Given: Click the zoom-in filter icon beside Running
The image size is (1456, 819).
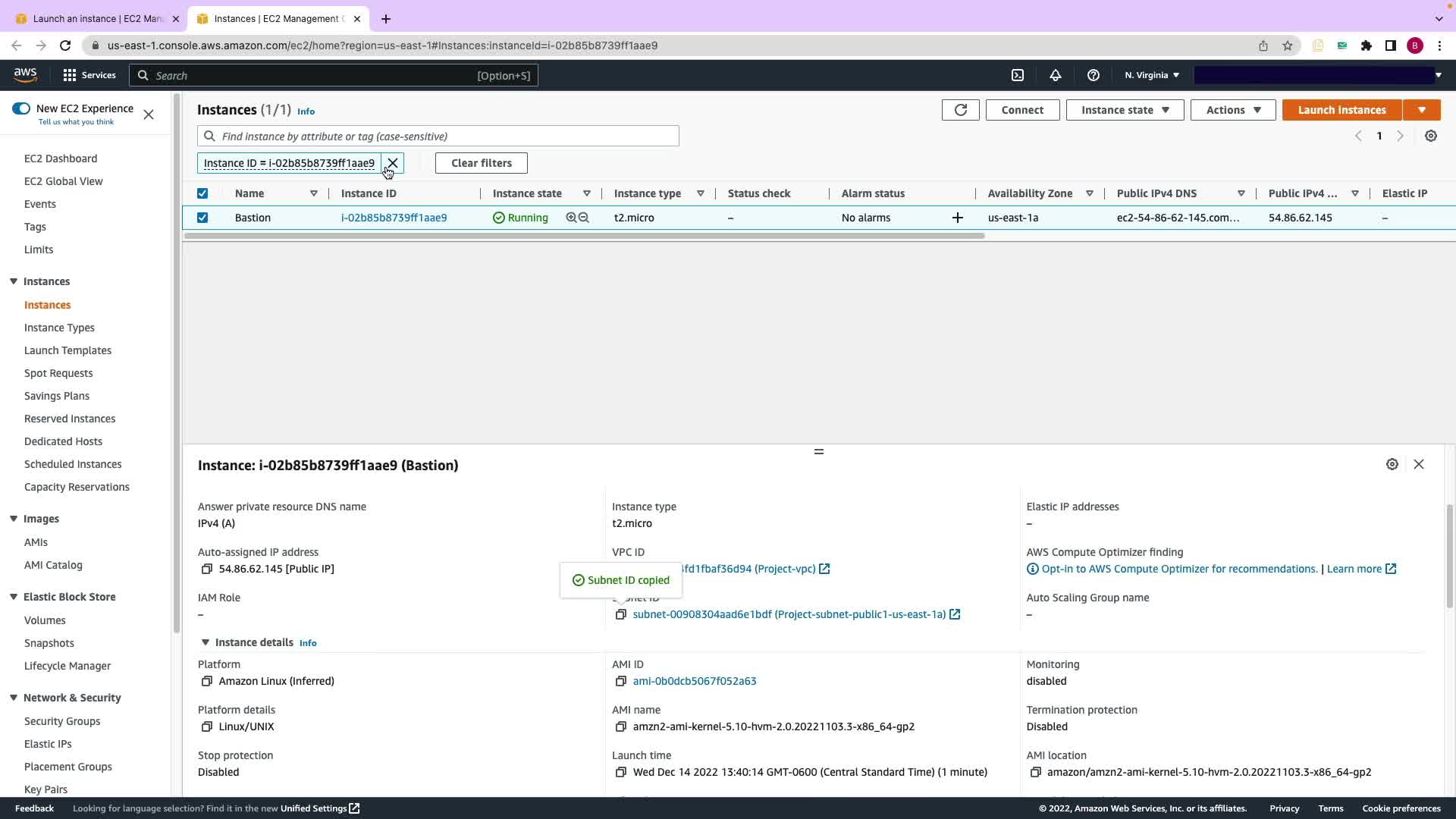Looking at the screenshot, I should point(571,218).
